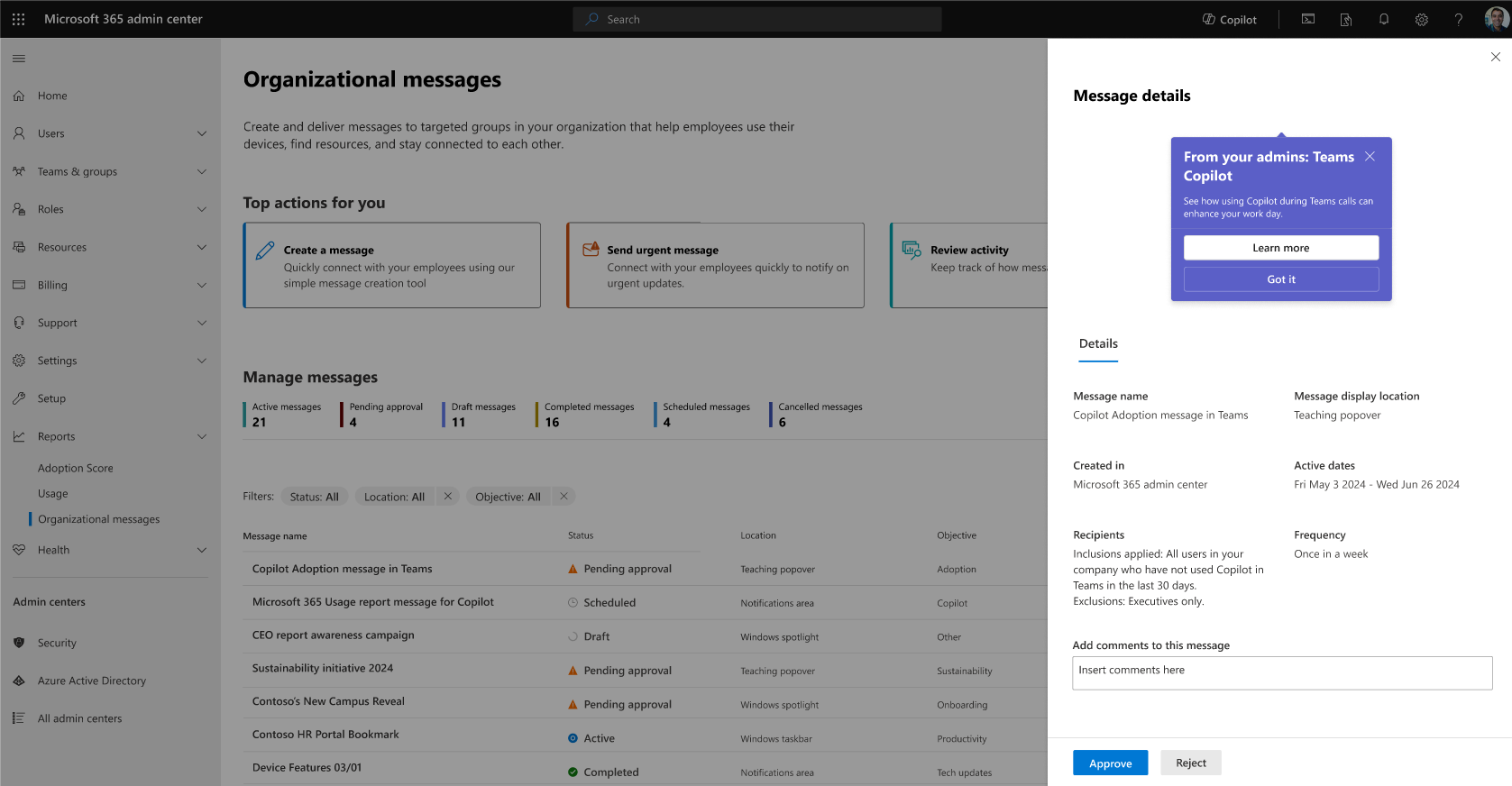Expand the Support chevron

pos(202,323)
